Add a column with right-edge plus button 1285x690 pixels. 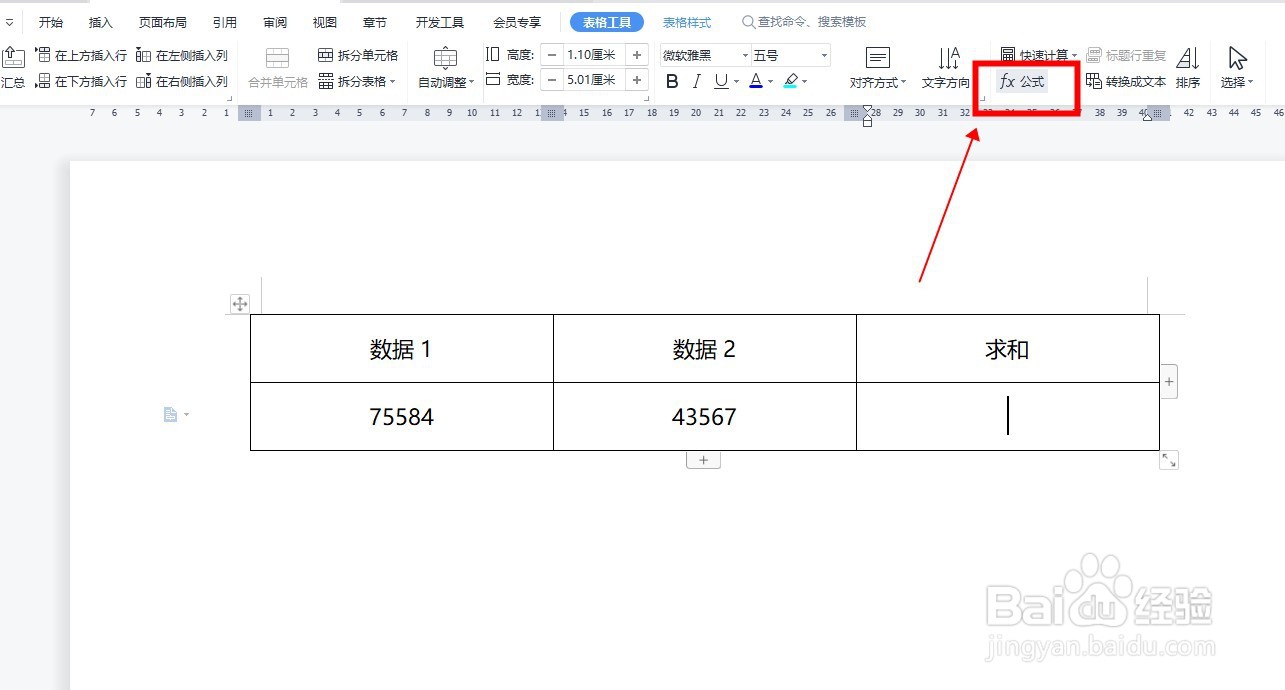tap(1169, 381)
